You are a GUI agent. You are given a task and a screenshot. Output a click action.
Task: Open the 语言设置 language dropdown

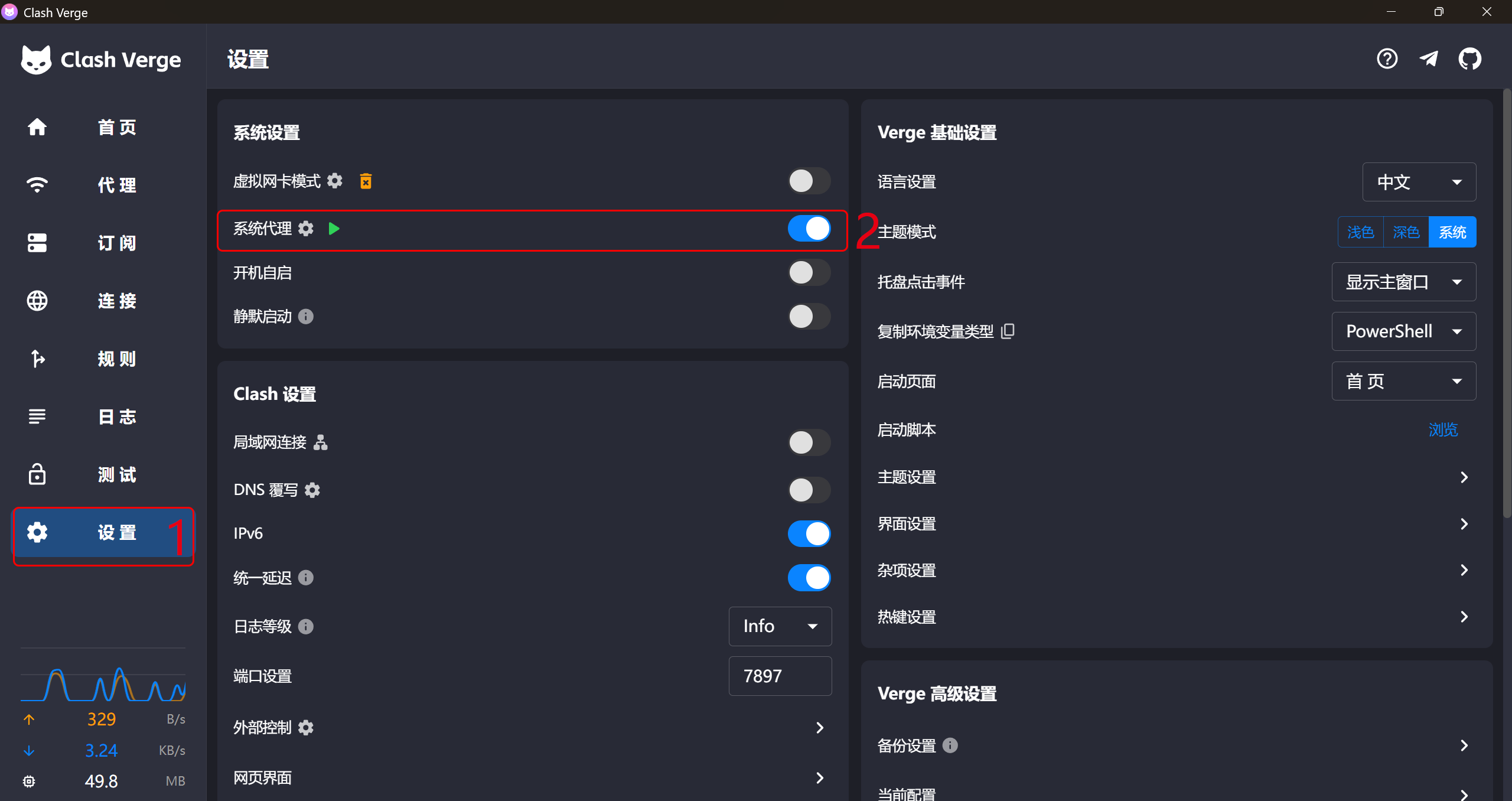1419,182
